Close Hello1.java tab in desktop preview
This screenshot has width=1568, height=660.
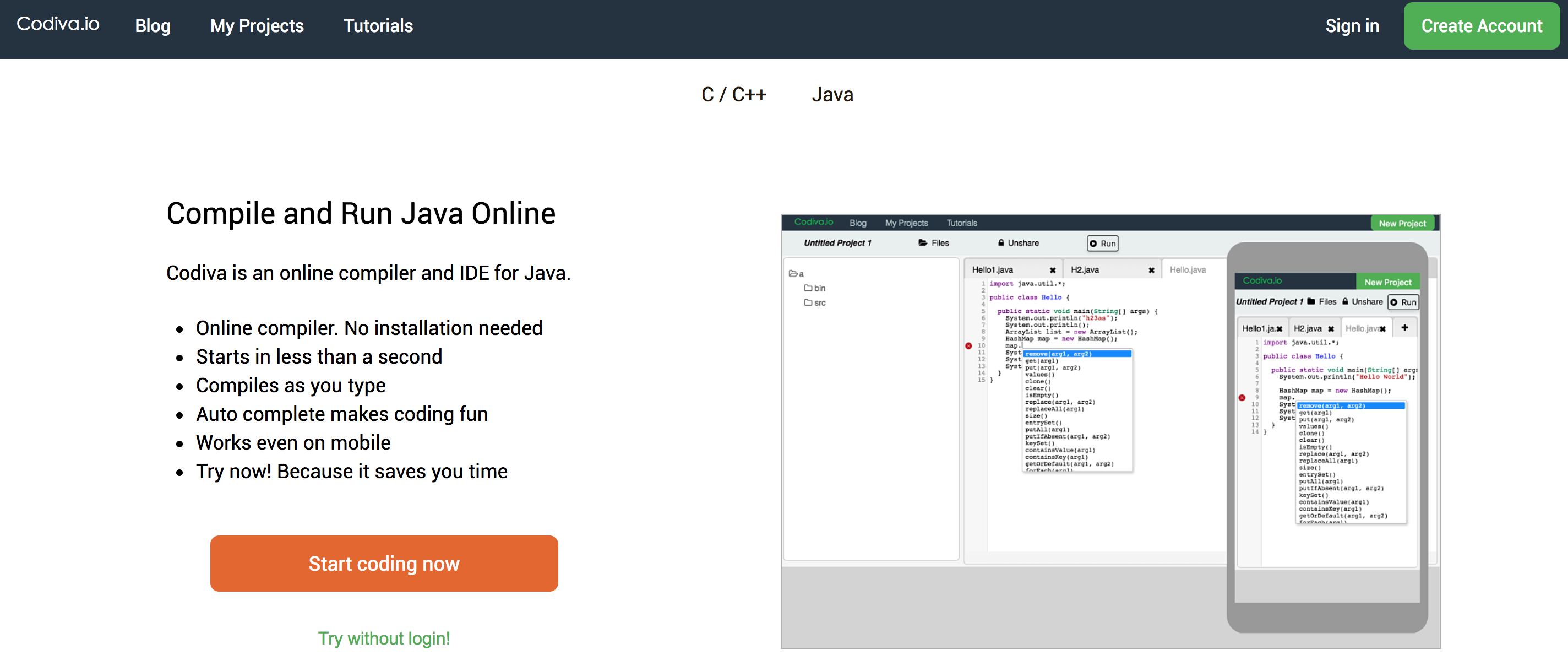coord(1053,271)
